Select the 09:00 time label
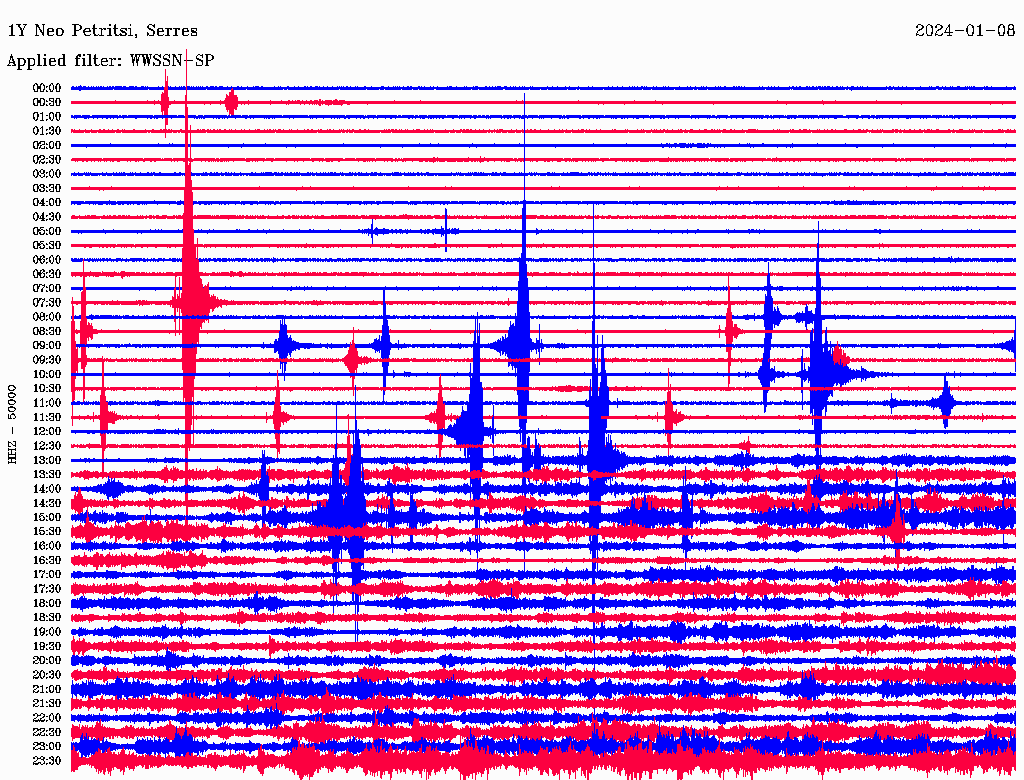1024x780 pixels. [47, 346]
